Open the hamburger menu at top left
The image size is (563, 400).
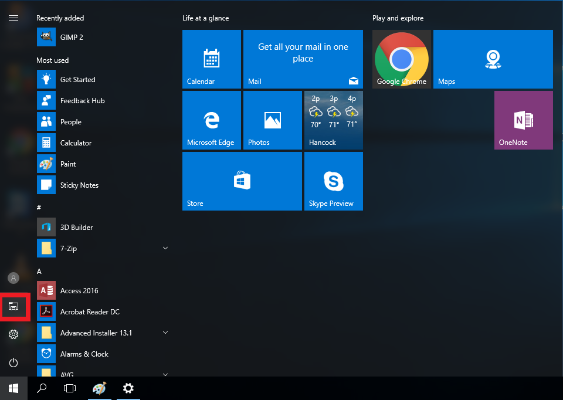pyautogui.click(x=13, y=18)
